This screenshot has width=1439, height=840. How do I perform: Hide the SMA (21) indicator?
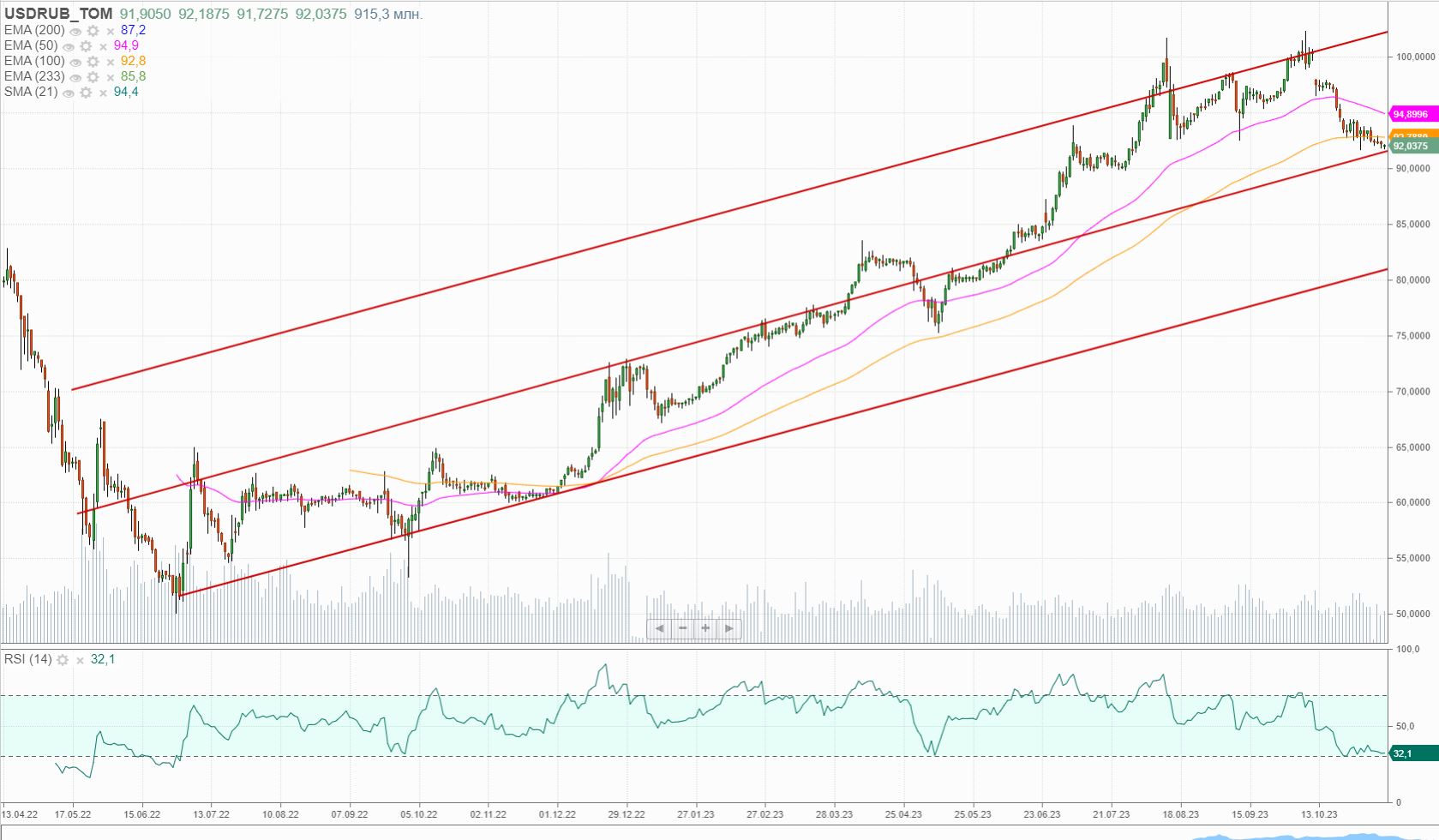pyautogui.click(x=69, y=93)
